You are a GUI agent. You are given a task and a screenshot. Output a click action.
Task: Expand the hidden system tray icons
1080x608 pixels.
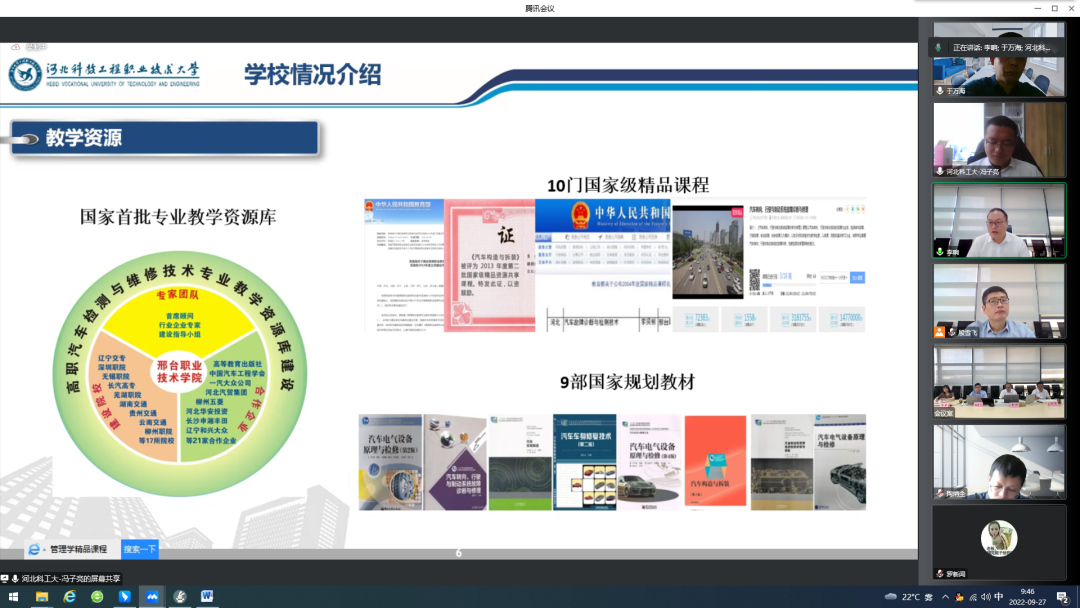[945, 597]
